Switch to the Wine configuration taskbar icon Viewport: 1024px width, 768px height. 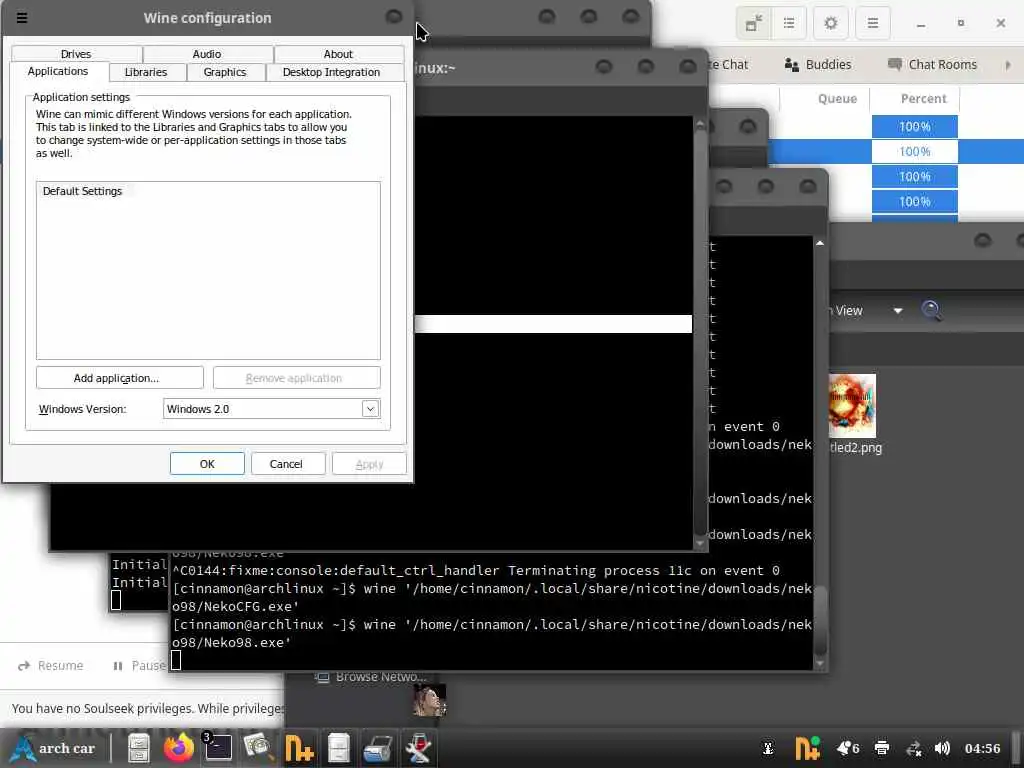tap(419, 748)
